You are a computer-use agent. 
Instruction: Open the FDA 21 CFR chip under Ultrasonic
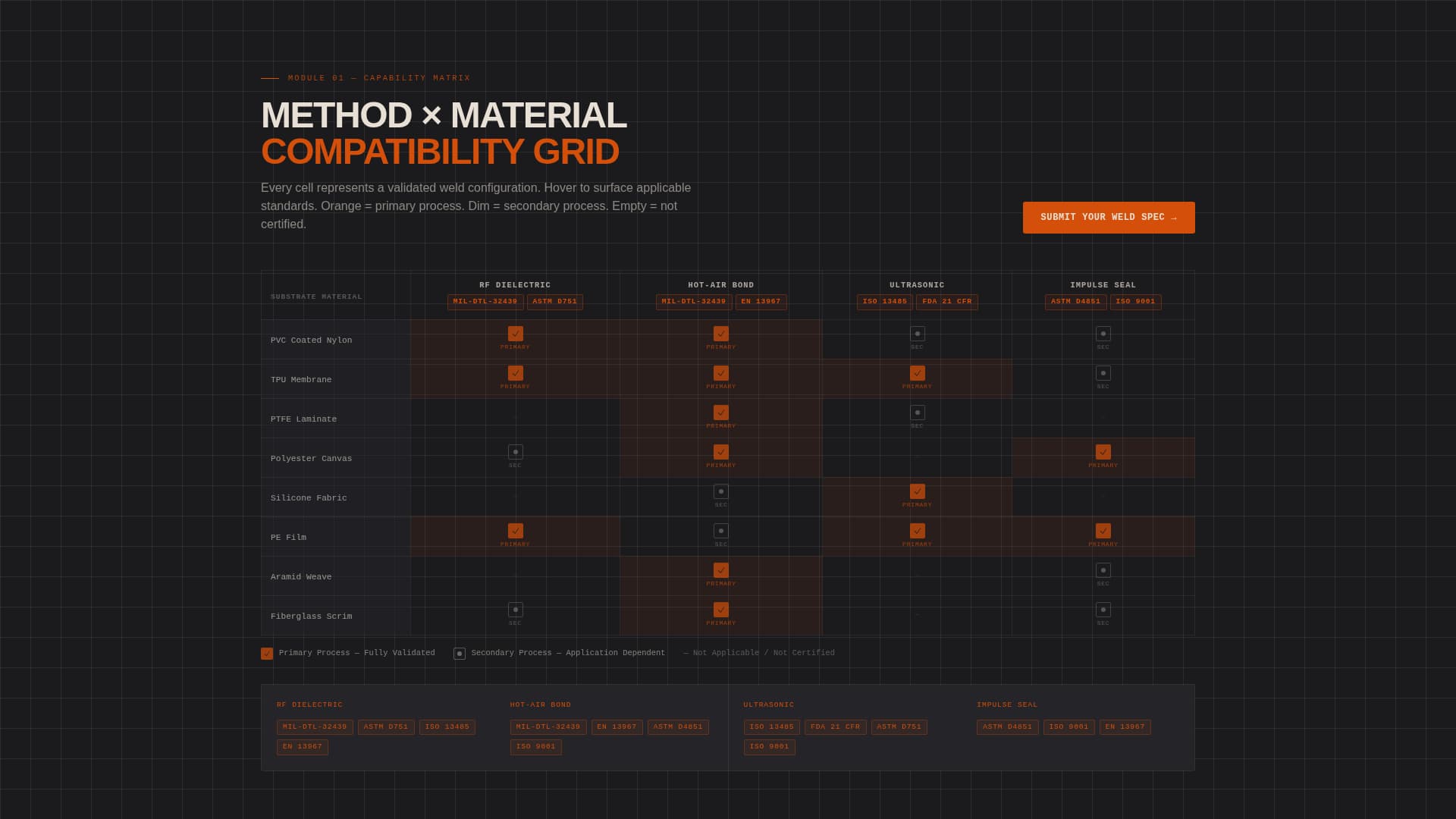(x=946, y=302)
